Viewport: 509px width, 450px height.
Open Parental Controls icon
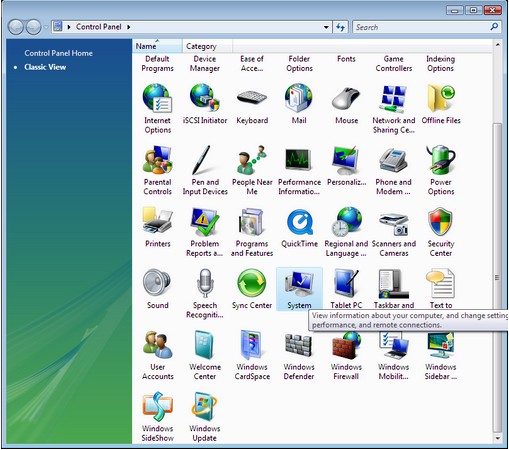[x=157, y=160]
